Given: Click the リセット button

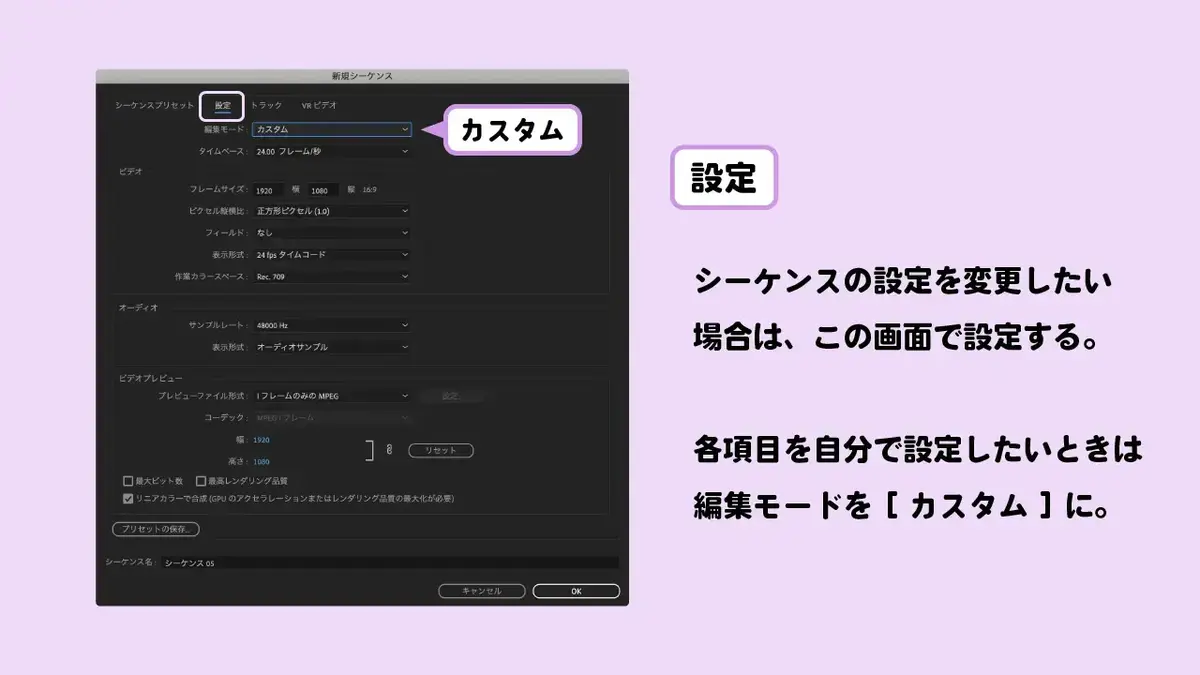Looking at the screenshot, I should point(441,451).
